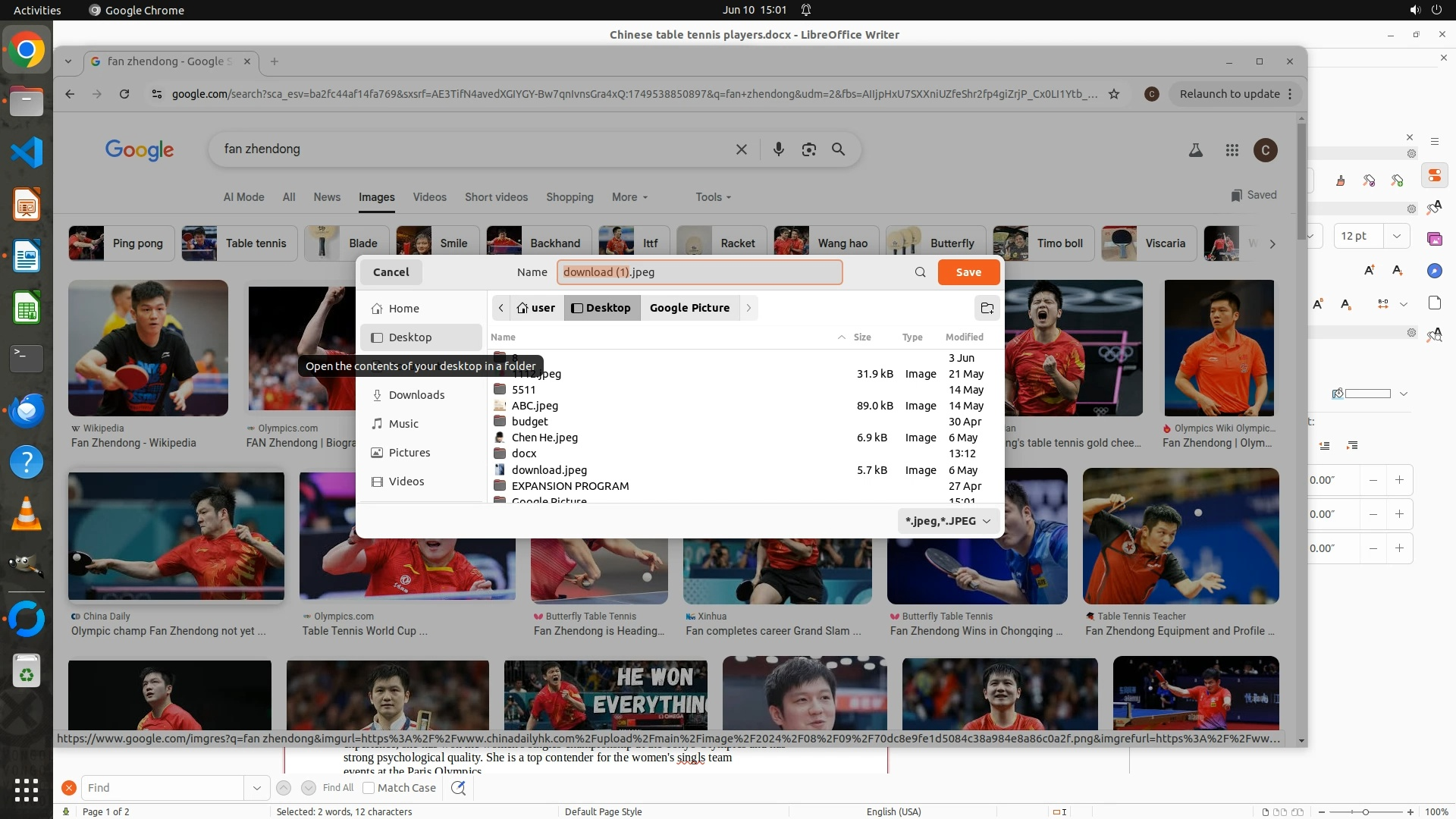Click the Google apps grid icon
Viewport: 1456px width, 819px height.
[1232, 150]
